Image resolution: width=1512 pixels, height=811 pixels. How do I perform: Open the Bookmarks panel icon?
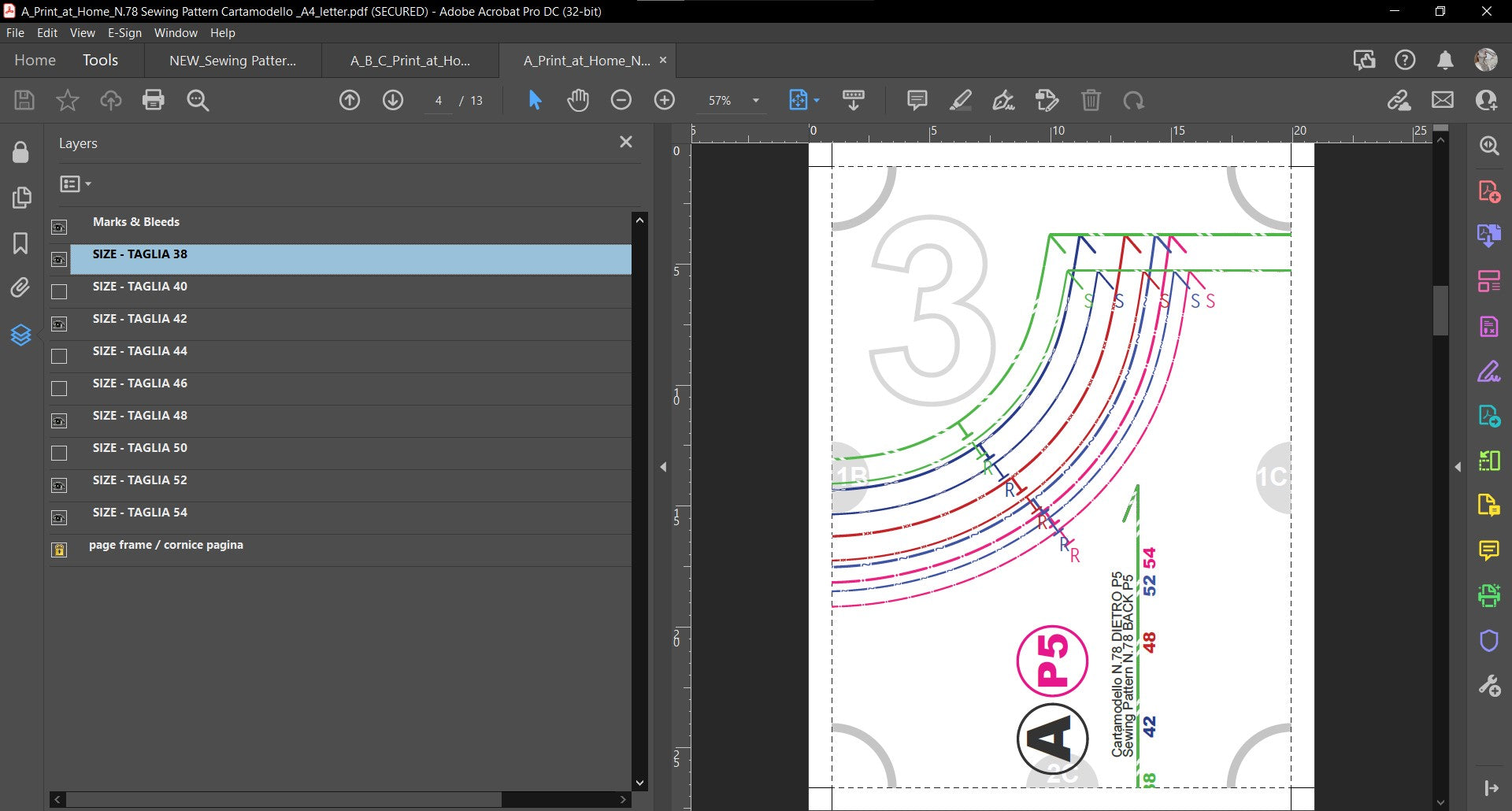click(20, 243)
